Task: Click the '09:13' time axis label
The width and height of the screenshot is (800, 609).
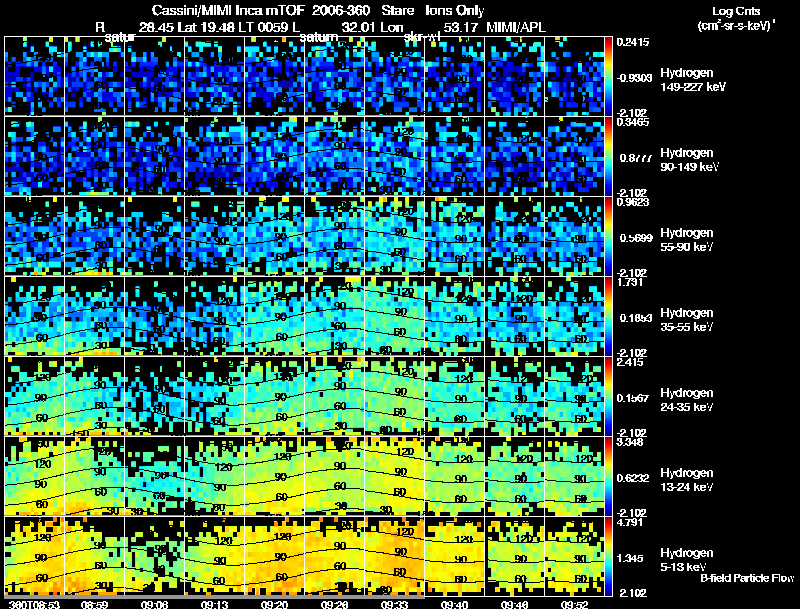Action: (x=214, y=604)
